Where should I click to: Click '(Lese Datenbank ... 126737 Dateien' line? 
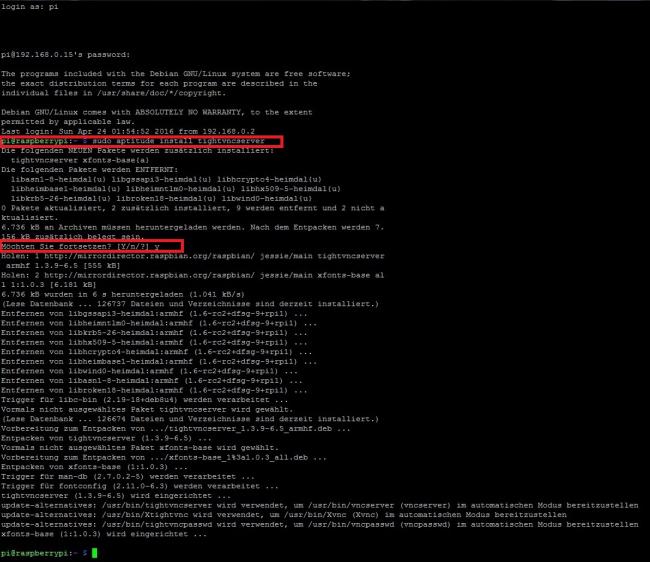[190, 304]
